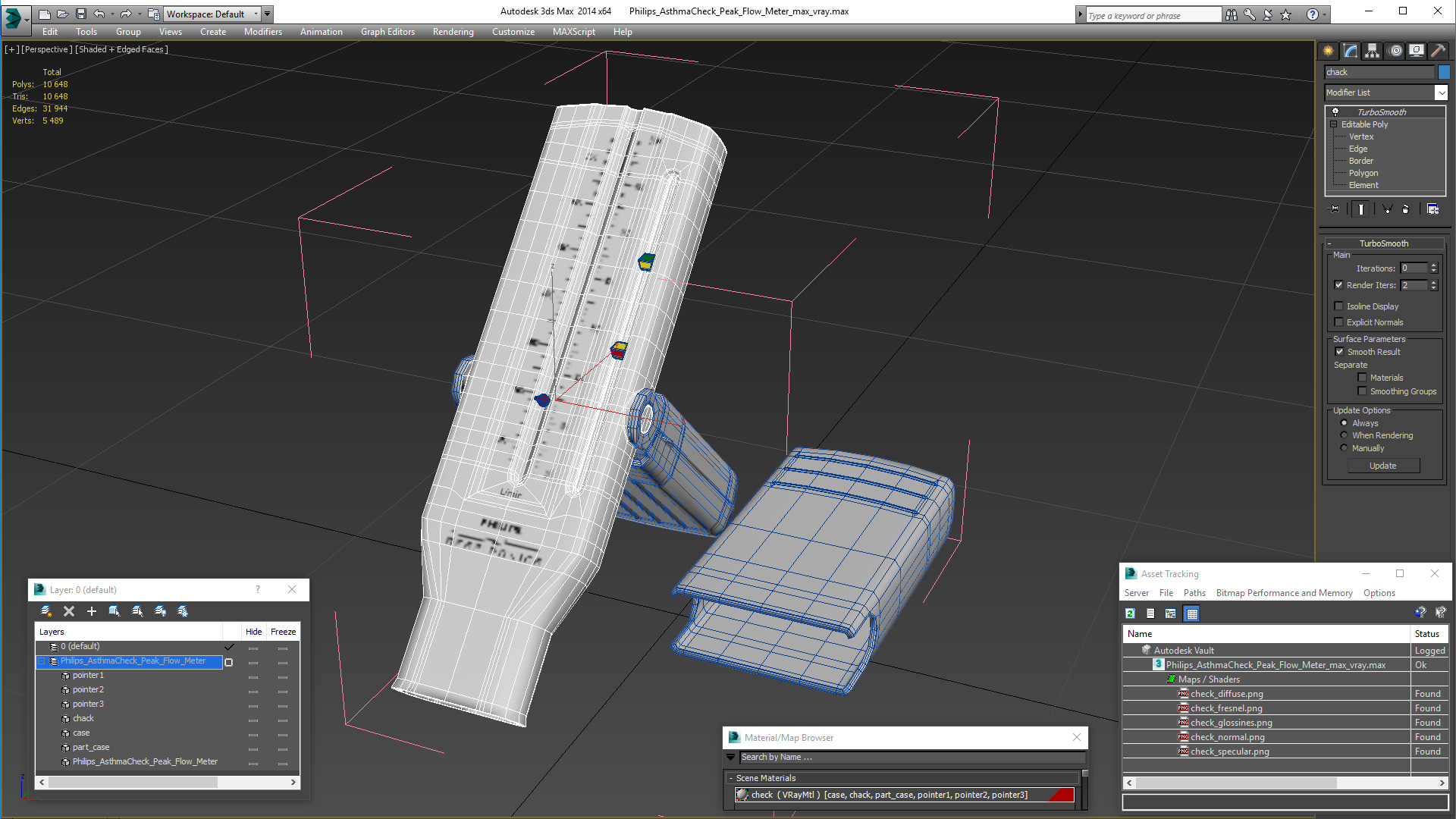Open the Graph Editors menu
Screen dimensions: 1456x819
click(388, 32)
